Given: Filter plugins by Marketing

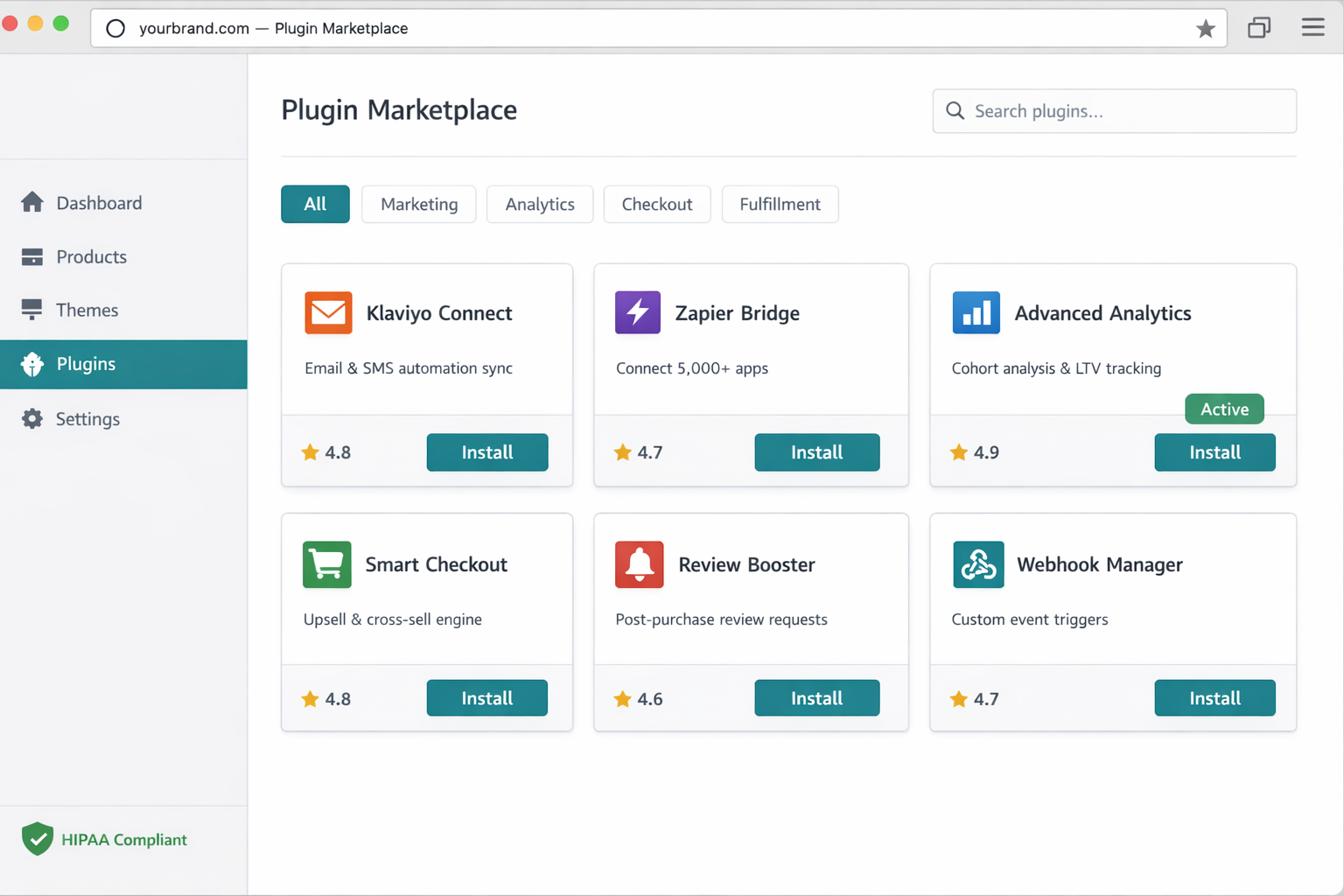Looking at the screenshot, I should (x=419, y=204).
